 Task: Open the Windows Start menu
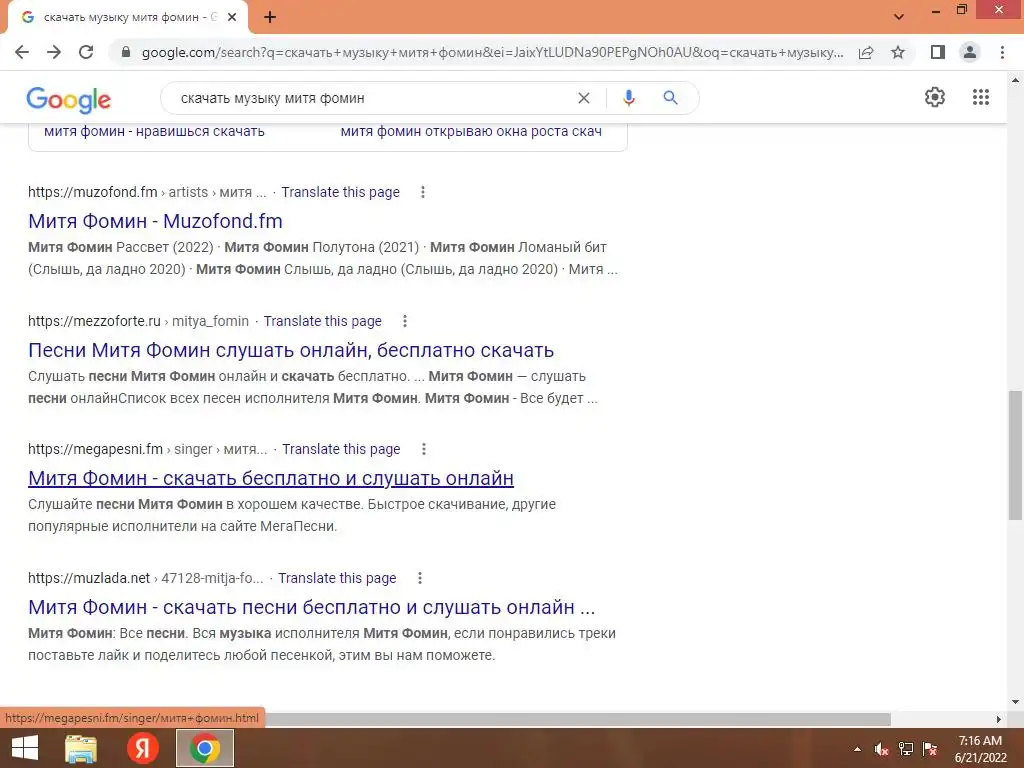[25, 748]
